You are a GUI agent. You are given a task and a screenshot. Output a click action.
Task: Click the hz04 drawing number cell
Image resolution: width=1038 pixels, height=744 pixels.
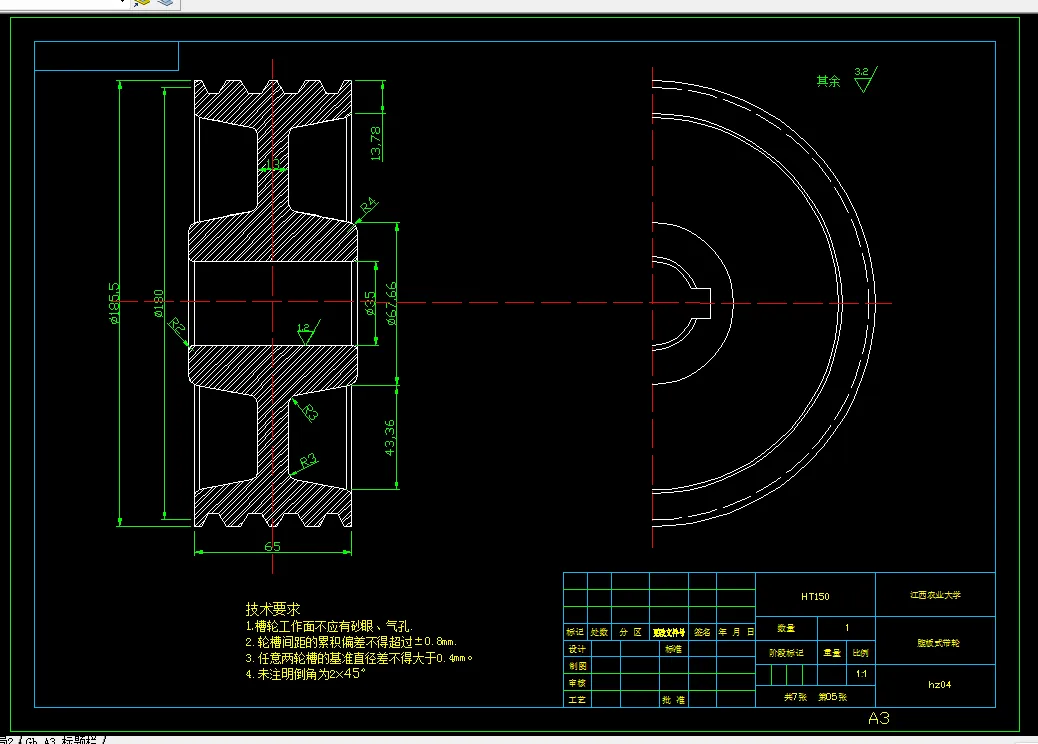[x=939, y=684]
